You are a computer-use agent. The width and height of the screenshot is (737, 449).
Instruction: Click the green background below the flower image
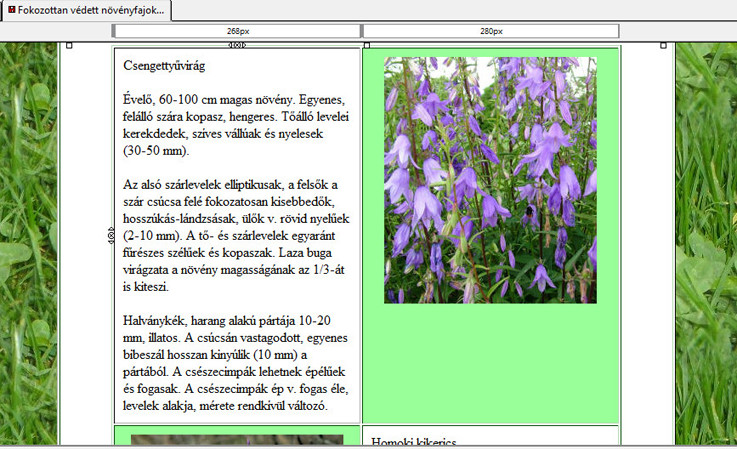pos(490,360)
